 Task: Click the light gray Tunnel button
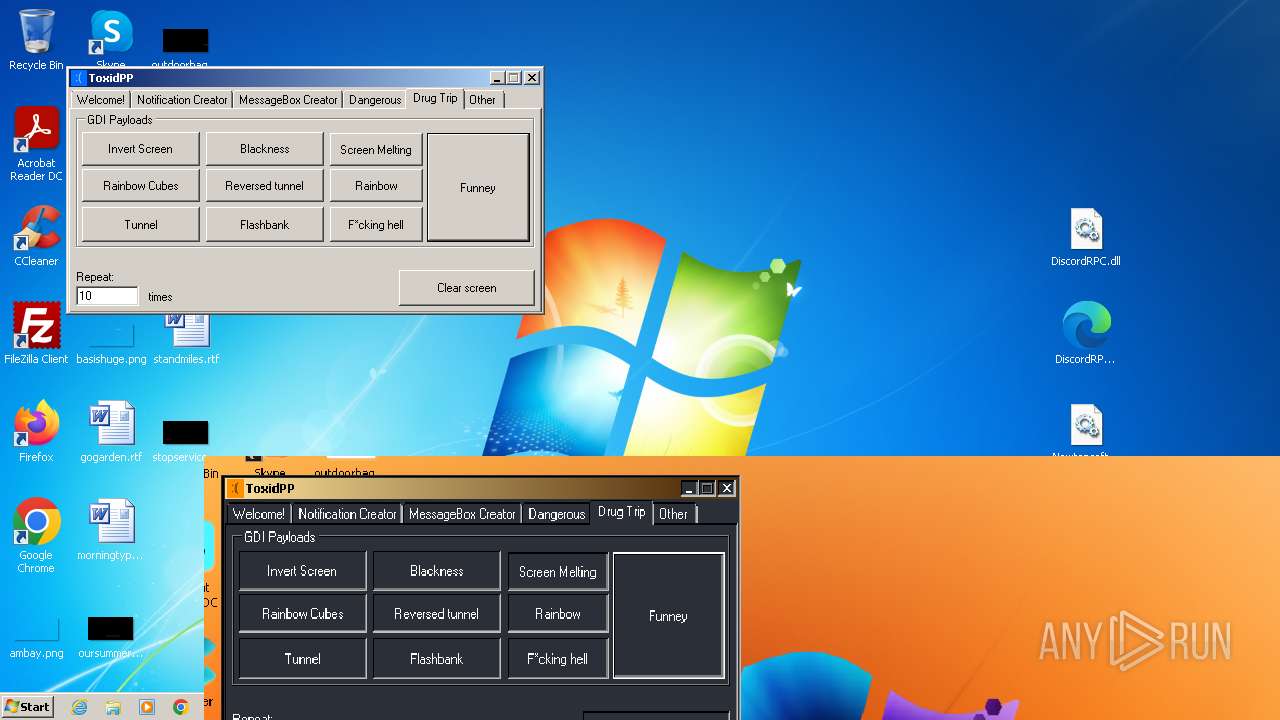click(x=140, y=225)
